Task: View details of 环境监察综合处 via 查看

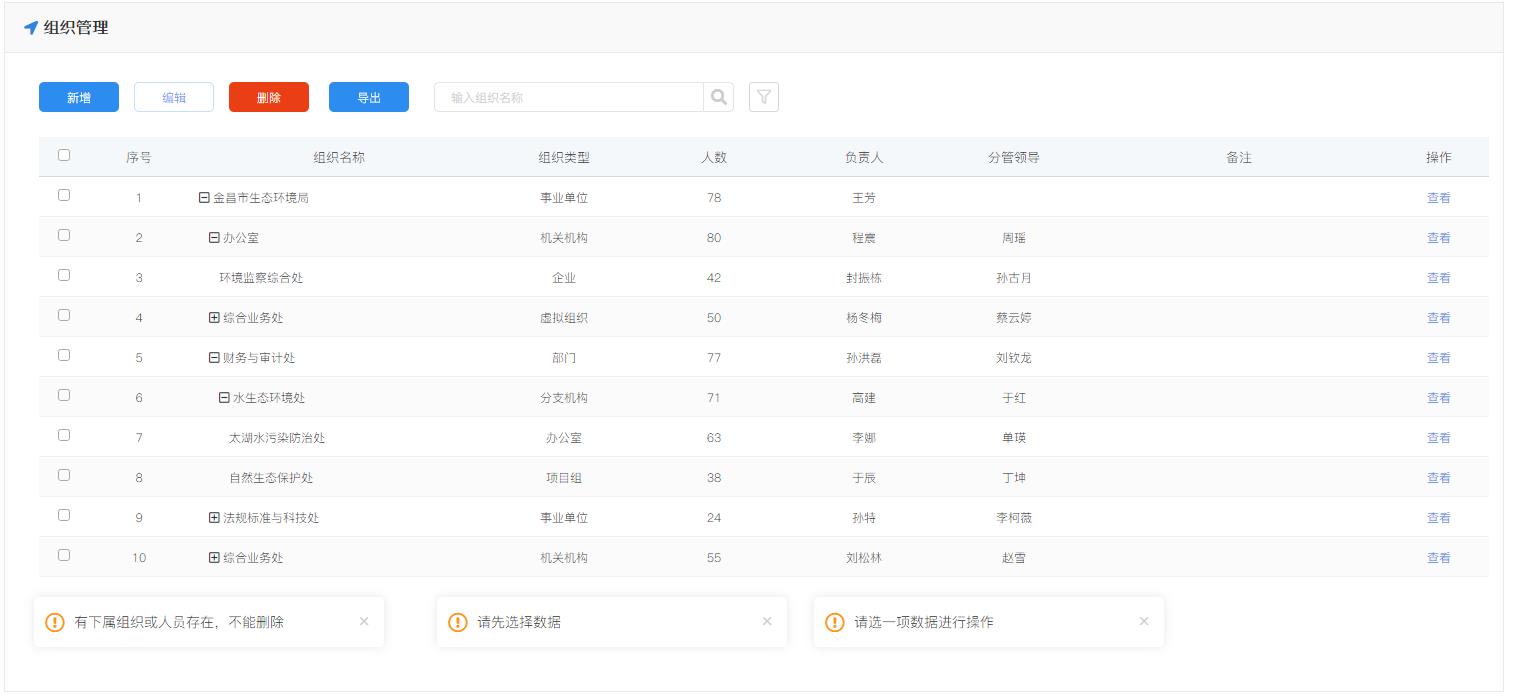Action: tap(1439, 278)
